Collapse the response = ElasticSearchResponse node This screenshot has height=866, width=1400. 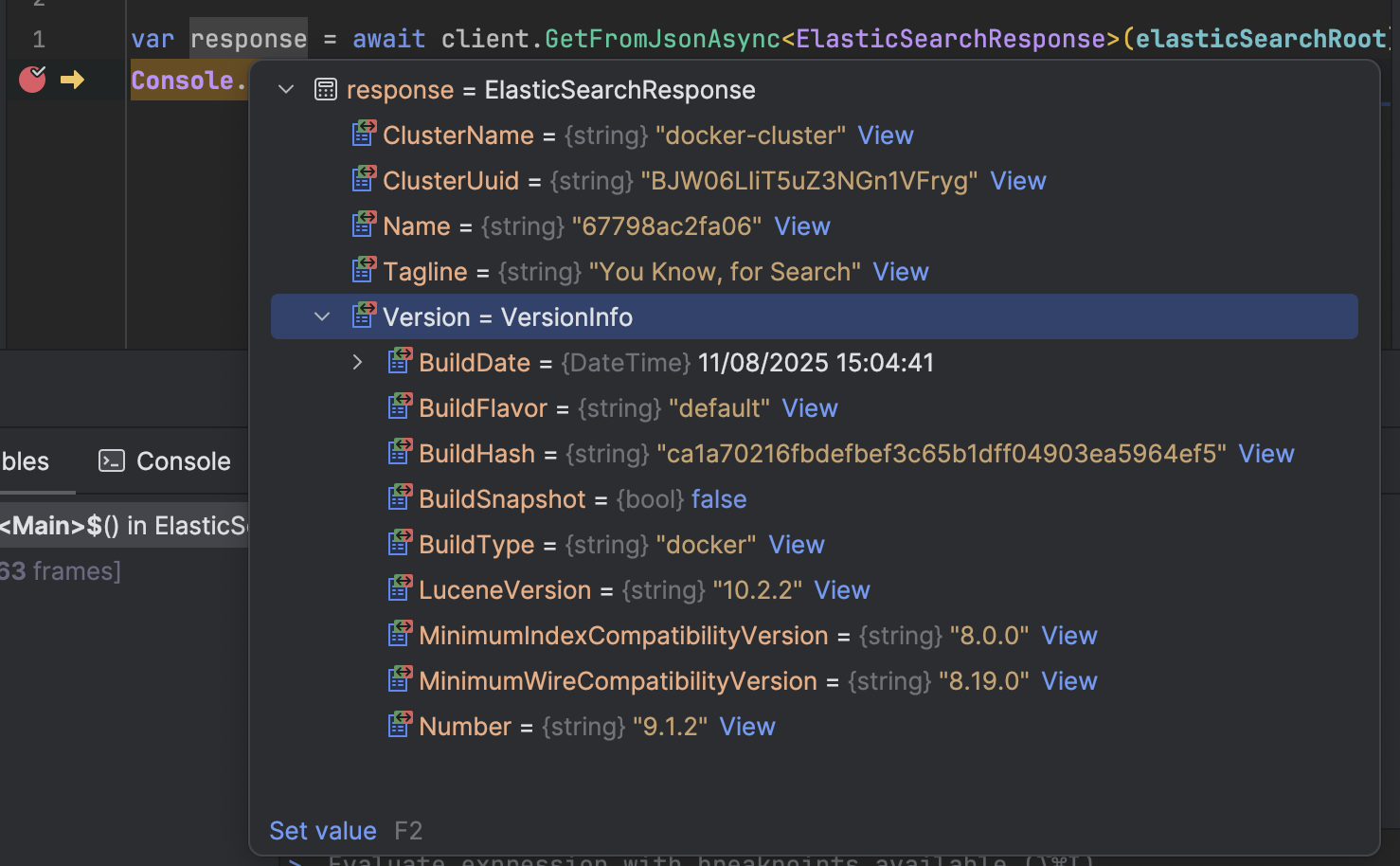[285, 88]
